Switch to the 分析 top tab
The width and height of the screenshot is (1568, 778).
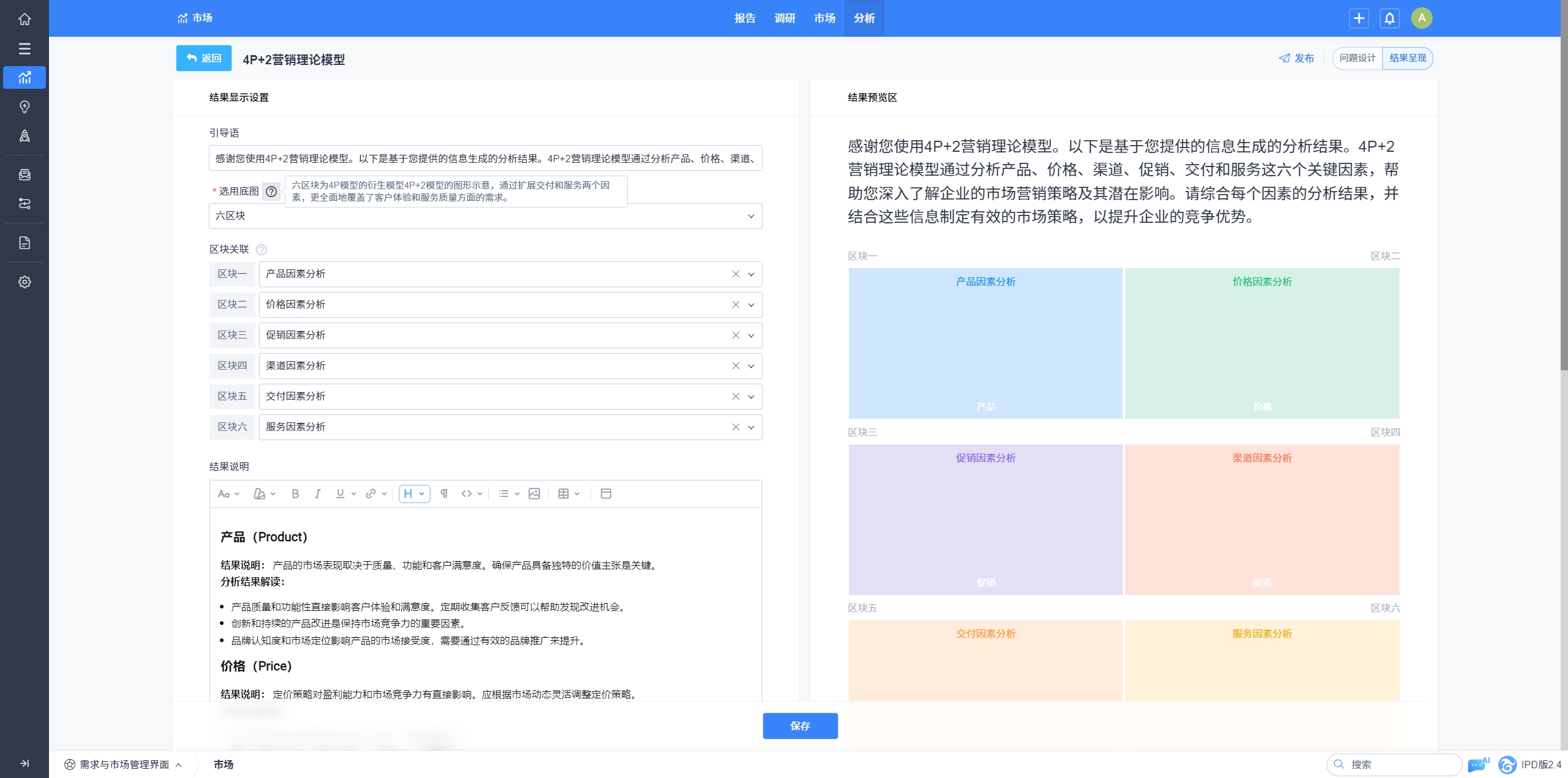(864, 18)
